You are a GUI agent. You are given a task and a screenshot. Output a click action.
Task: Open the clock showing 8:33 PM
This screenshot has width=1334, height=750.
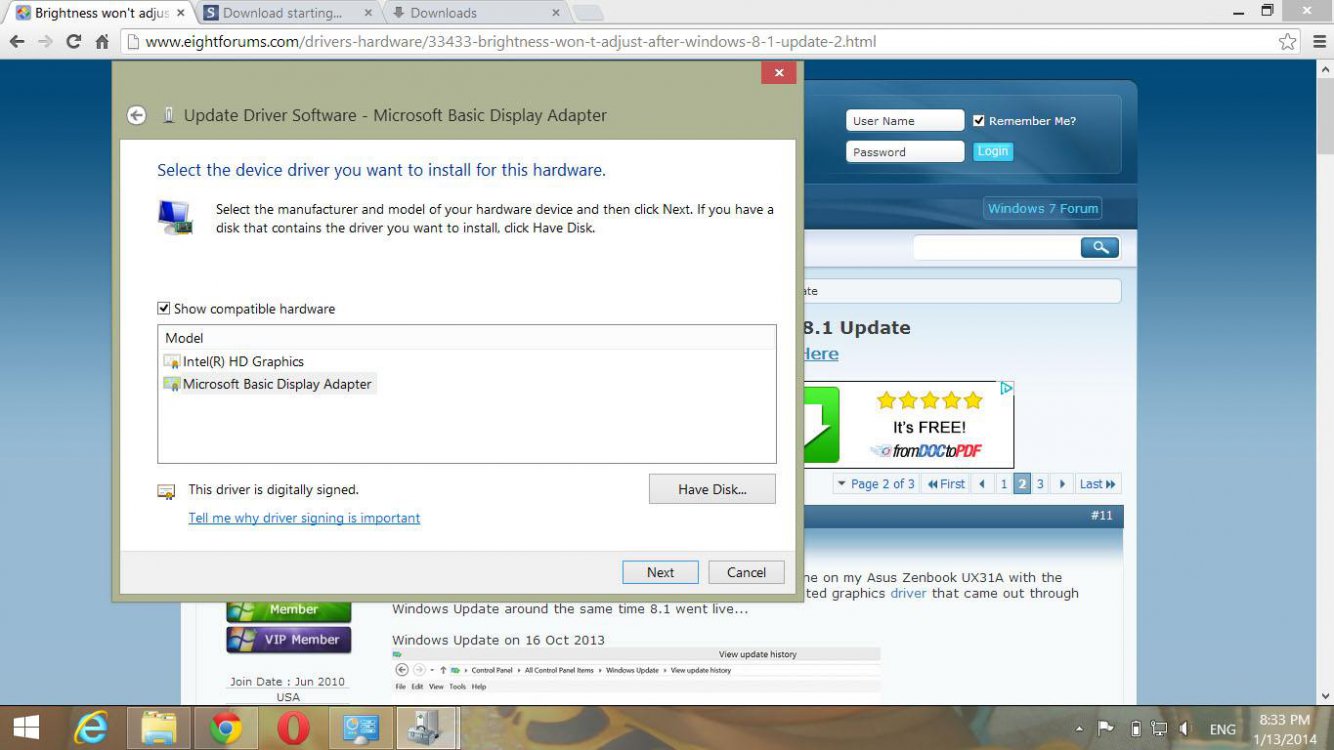(x=1283, y=729)
